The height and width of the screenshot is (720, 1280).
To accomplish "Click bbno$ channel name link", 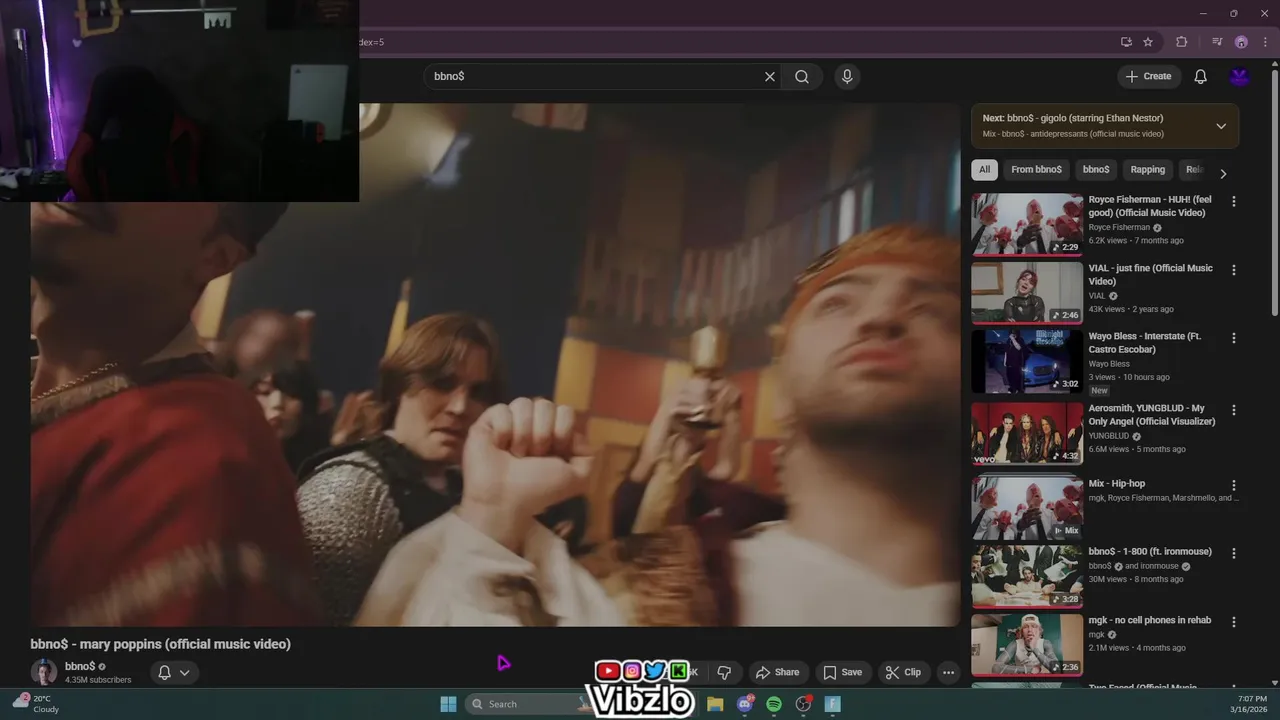I will (x=80, y=666).
